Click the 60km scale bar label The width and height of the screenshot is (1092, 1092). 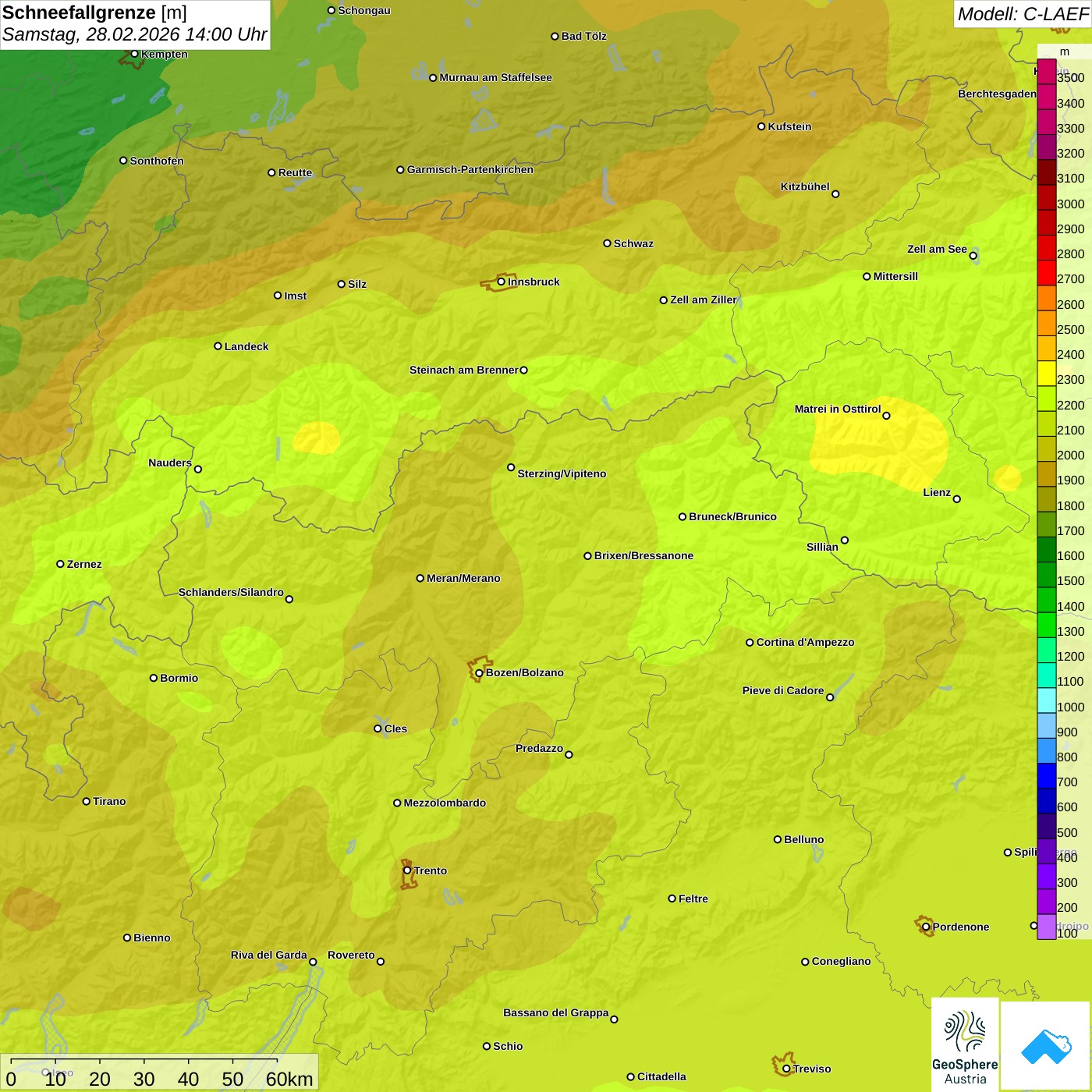(x=289, y=1079)
